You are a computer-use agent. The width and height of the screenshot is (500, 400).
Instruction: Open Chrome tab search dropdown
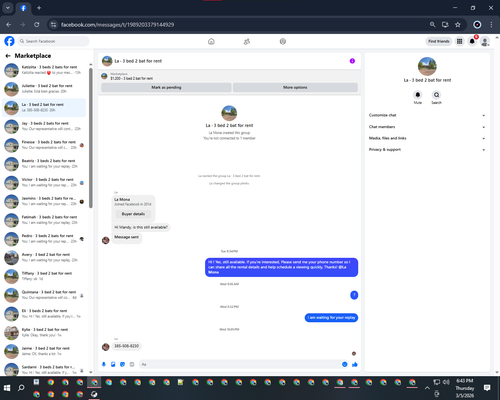coord(8,8)
